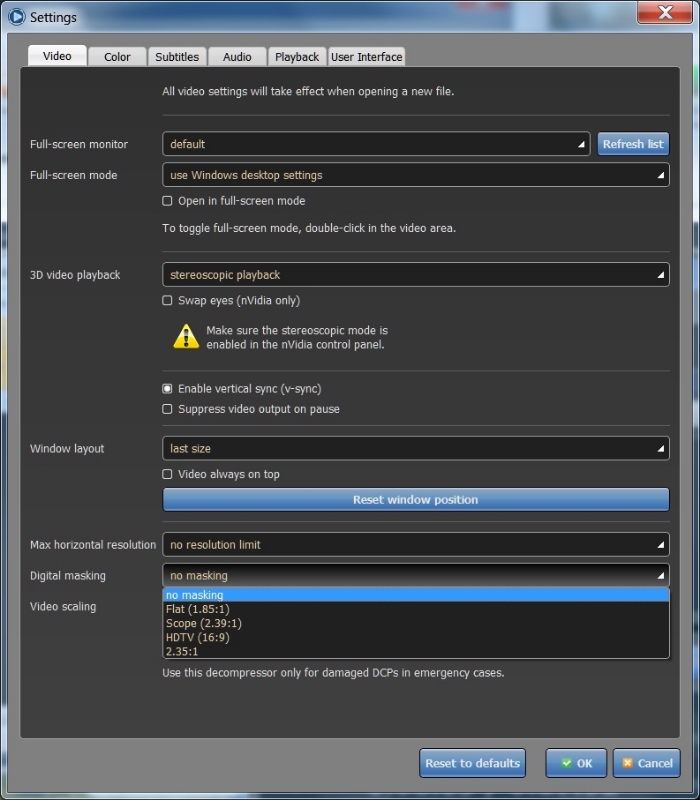Enable Open in full-screen mode checkbox
This screenshot has width=700, height=800.
tap(167, 201)
